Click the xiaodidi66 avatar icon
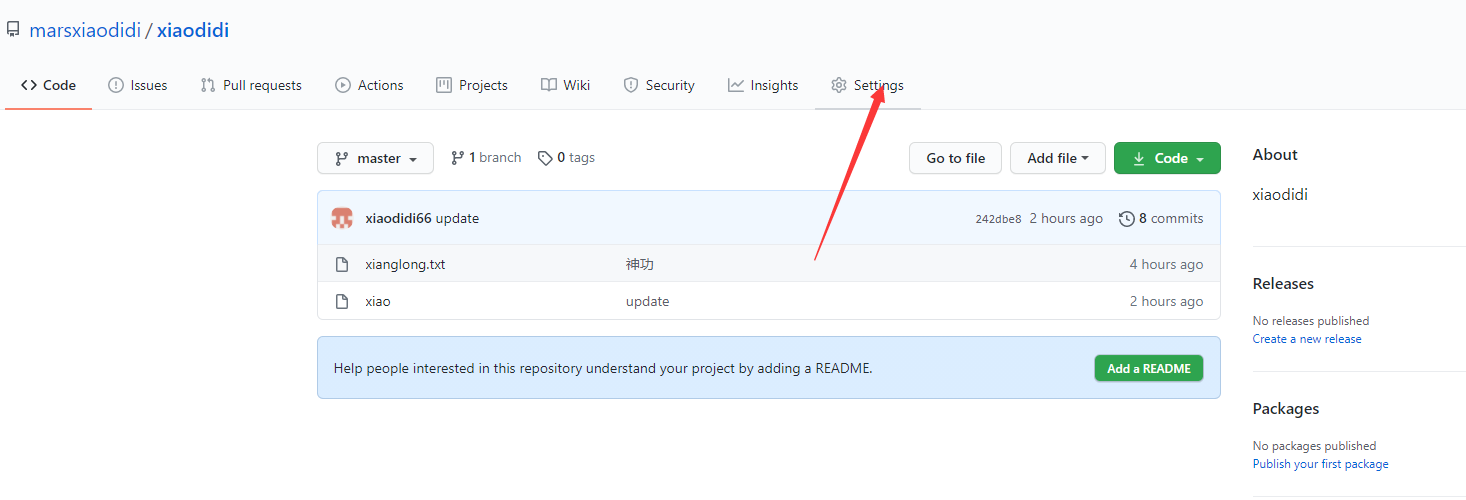The image size is (1466, 500). [x=342, y=218]
